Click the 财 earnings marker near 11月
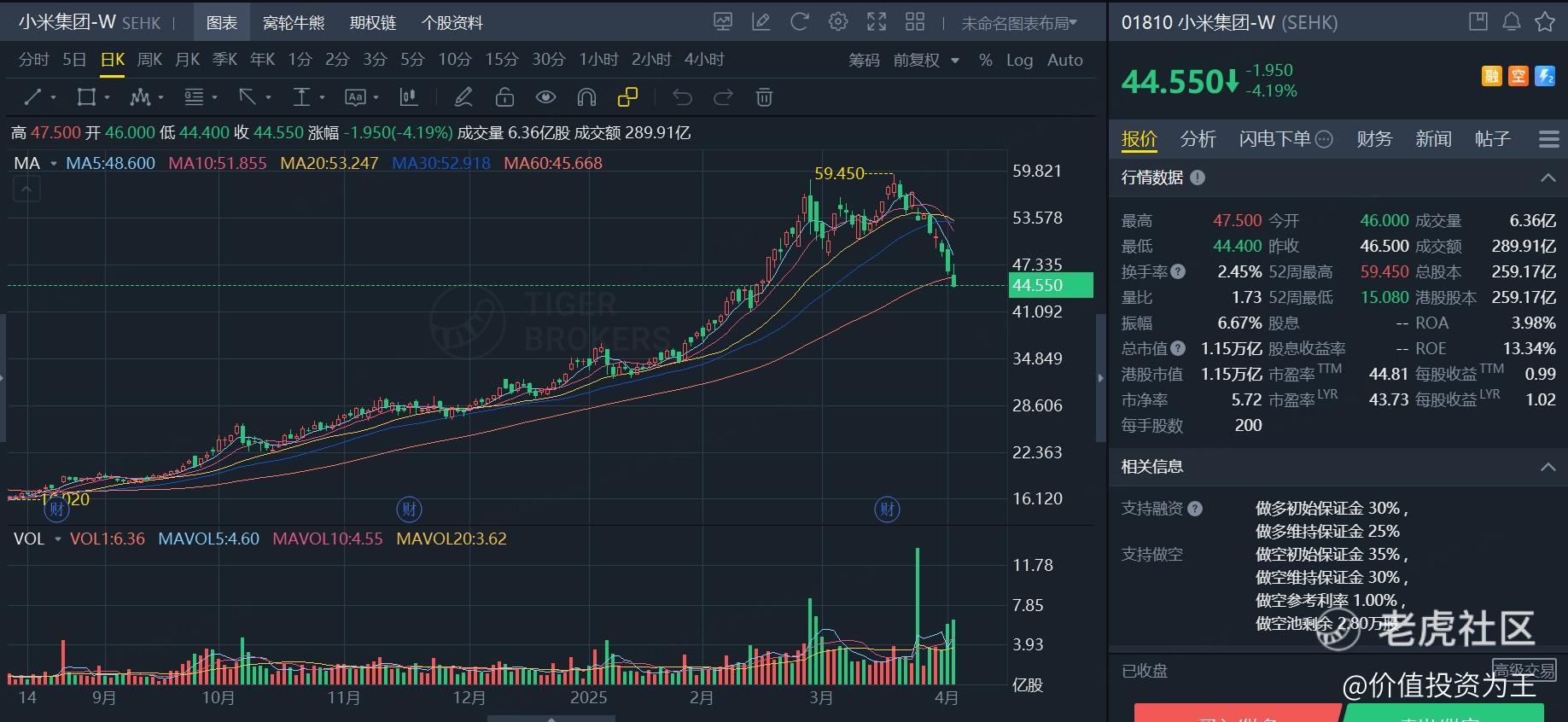Image resolution: width=1568 pixels, height=722 pixels. point(410,509)
